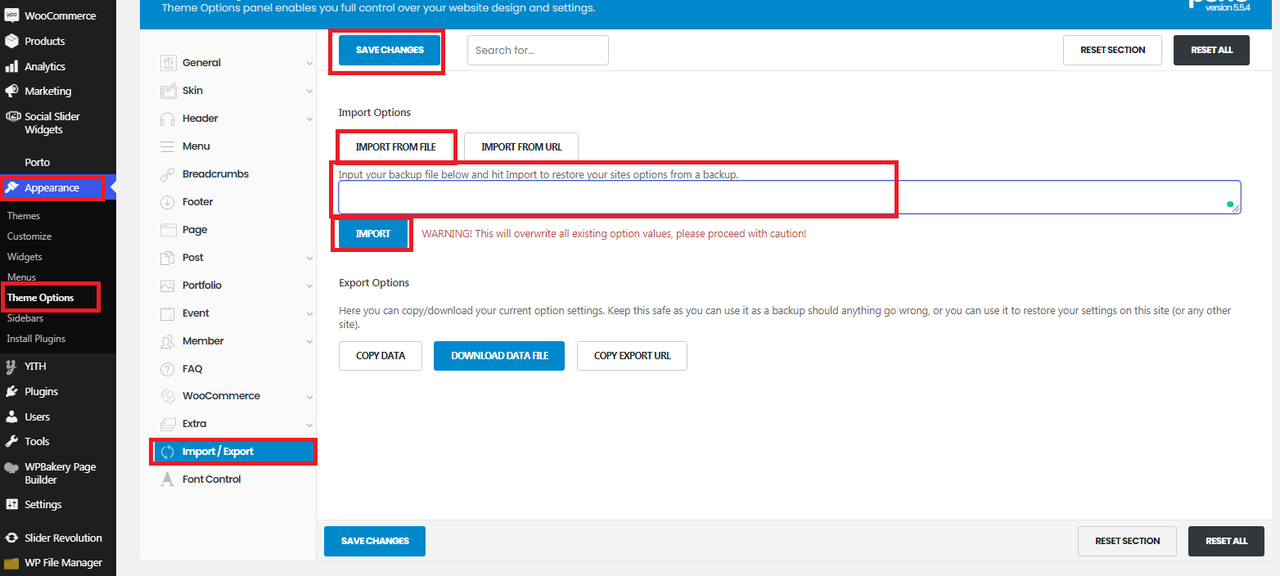Click the Tools wrench icon

12,441
